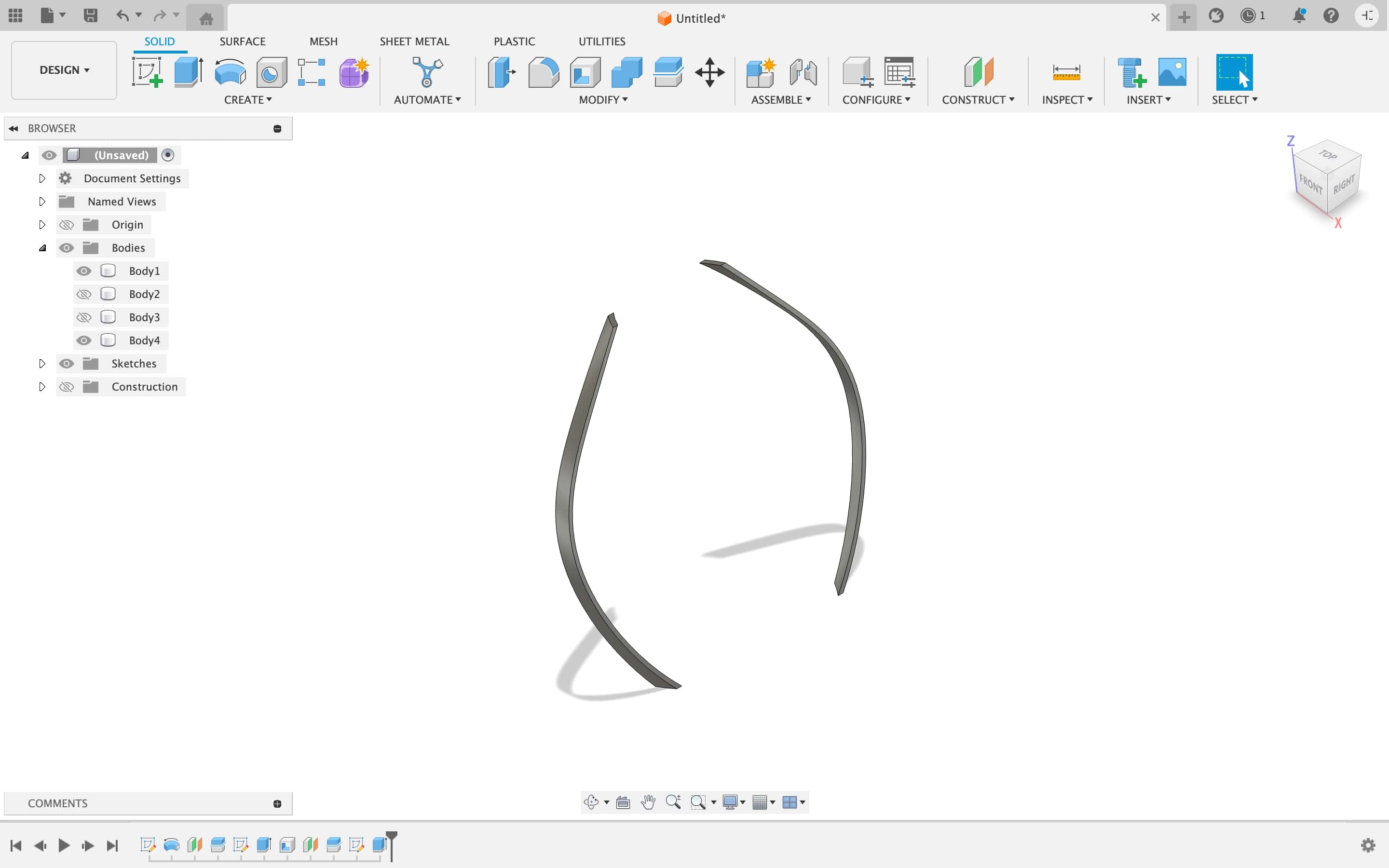Jump to timeline beginning
This screenshot has height=868, width=1389.
coord(16,845)
